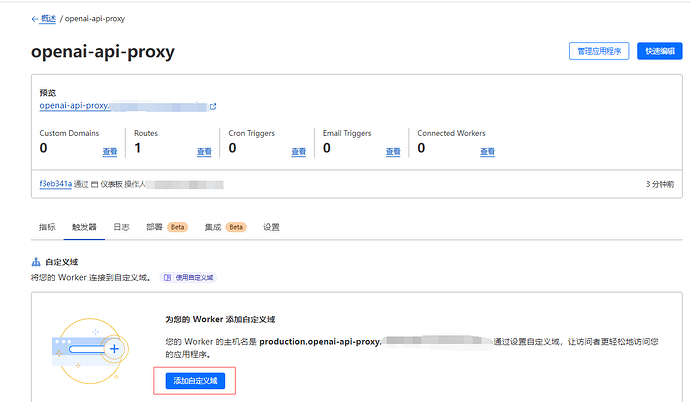Go back via the 概述 breadcrumb link
Screen dimensions: 690x402
(48, 18)
